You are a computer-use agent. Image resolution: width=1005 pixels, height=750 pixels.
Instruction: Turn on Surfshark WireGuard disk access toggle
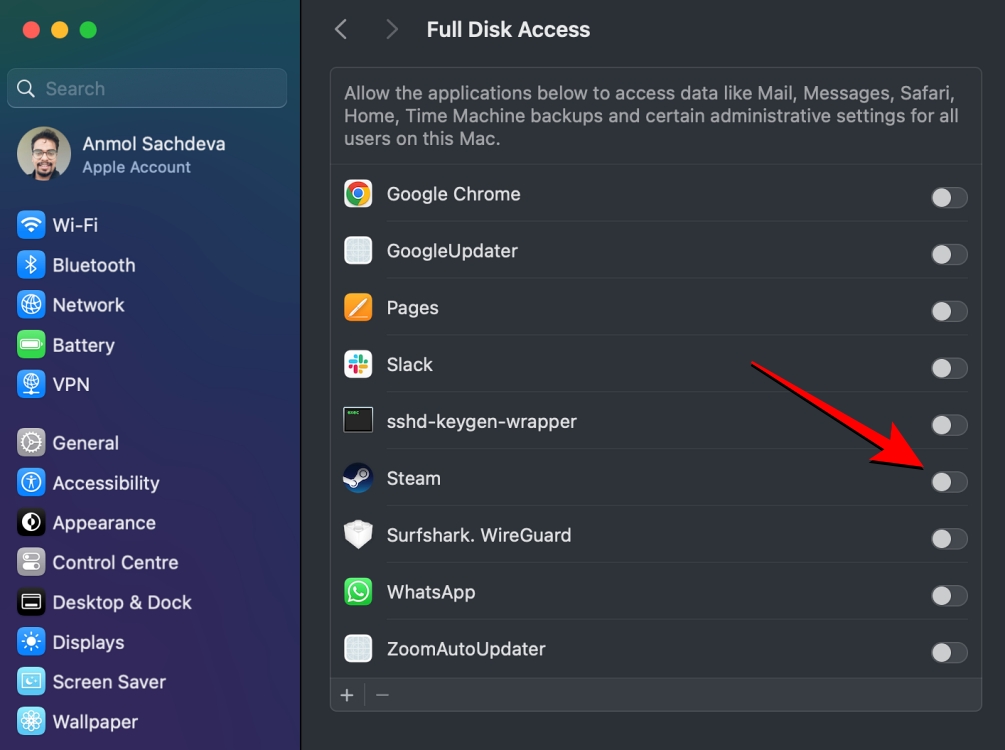pos(949,539)
